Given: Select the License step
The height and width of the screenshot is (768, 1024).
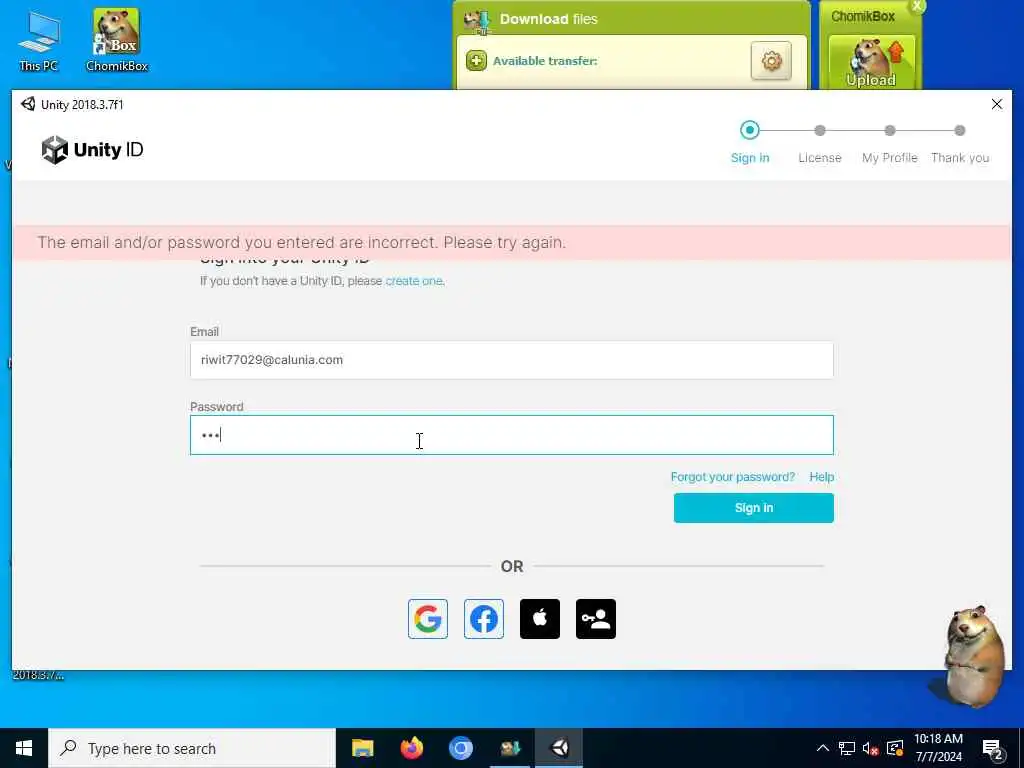Looking at the screenshot, I should (x=820, y=145).
